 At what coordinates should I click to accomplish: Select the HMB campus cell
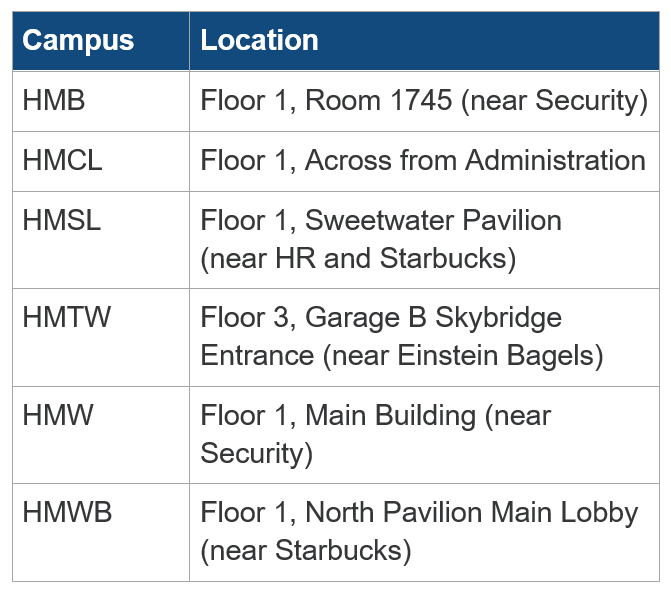(54, 100)
